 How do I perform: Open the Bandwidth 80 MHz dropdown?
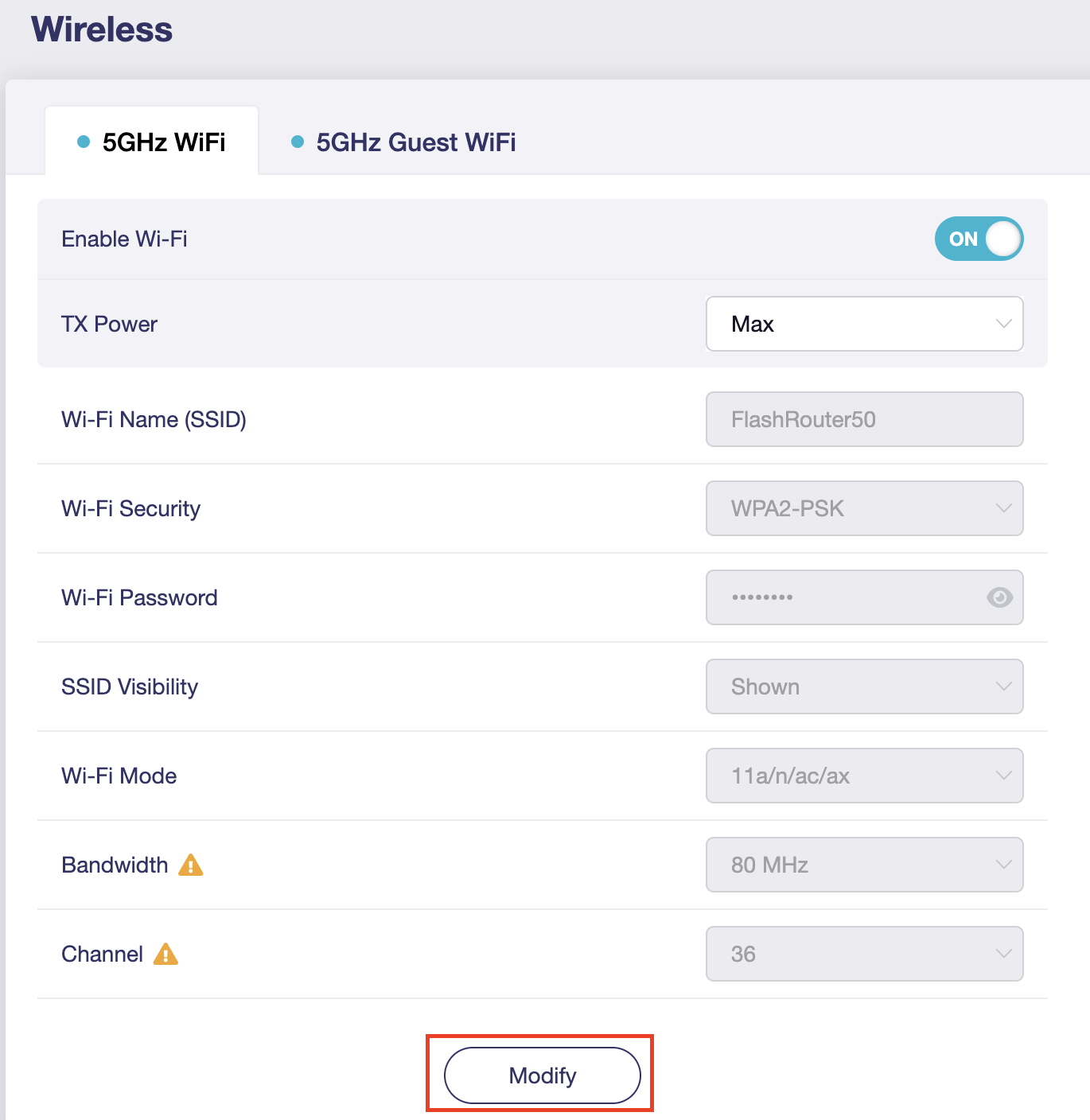[x=864, y=865]
